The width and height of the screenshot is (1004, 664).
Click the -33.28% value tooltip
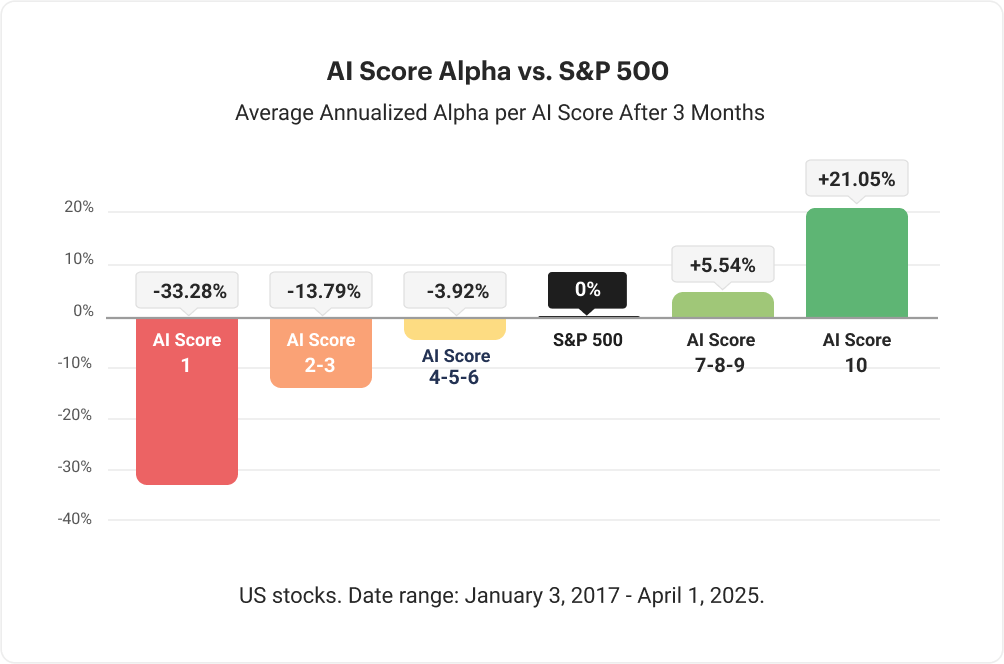pyautogui.click(x=190, y=291)
